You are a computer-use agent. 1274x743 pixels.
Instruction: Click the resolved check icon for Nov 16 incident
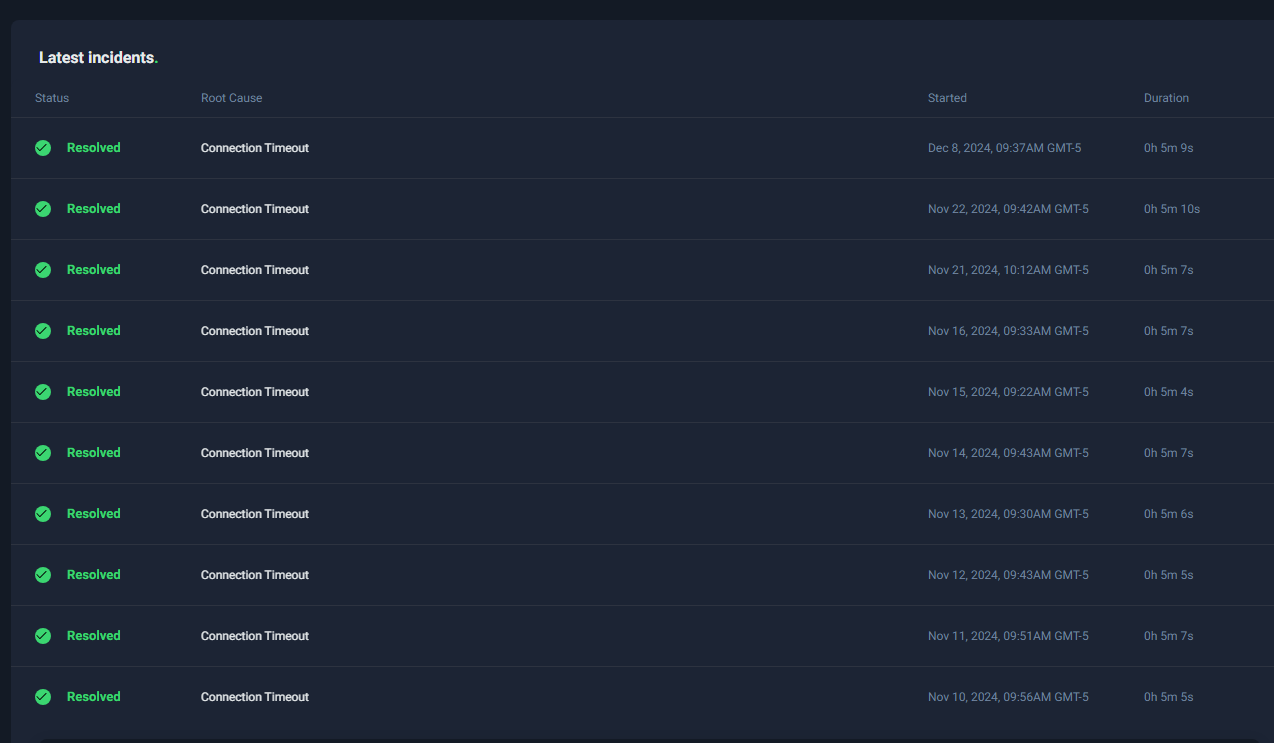(x=43, y=331)
